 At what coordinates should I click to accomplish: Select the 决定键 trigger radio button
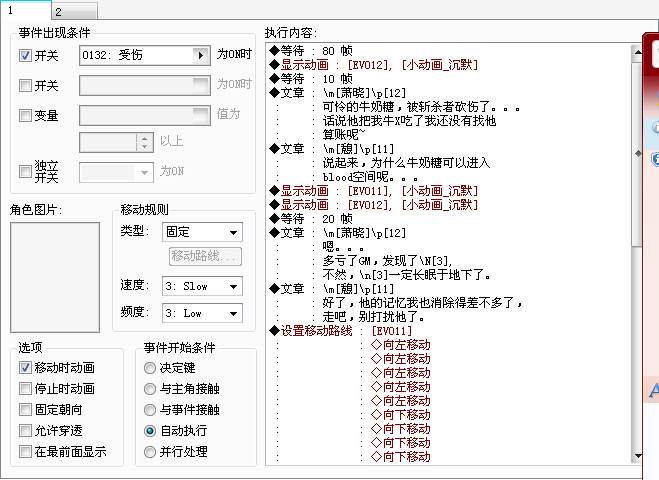150,368
